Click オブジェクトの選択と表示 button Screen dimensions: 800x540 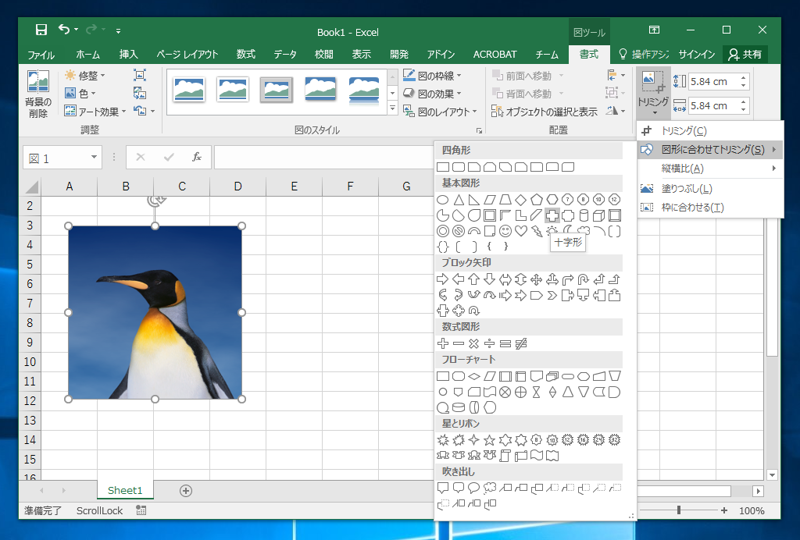pyautogui.click(x=545, y=112)
